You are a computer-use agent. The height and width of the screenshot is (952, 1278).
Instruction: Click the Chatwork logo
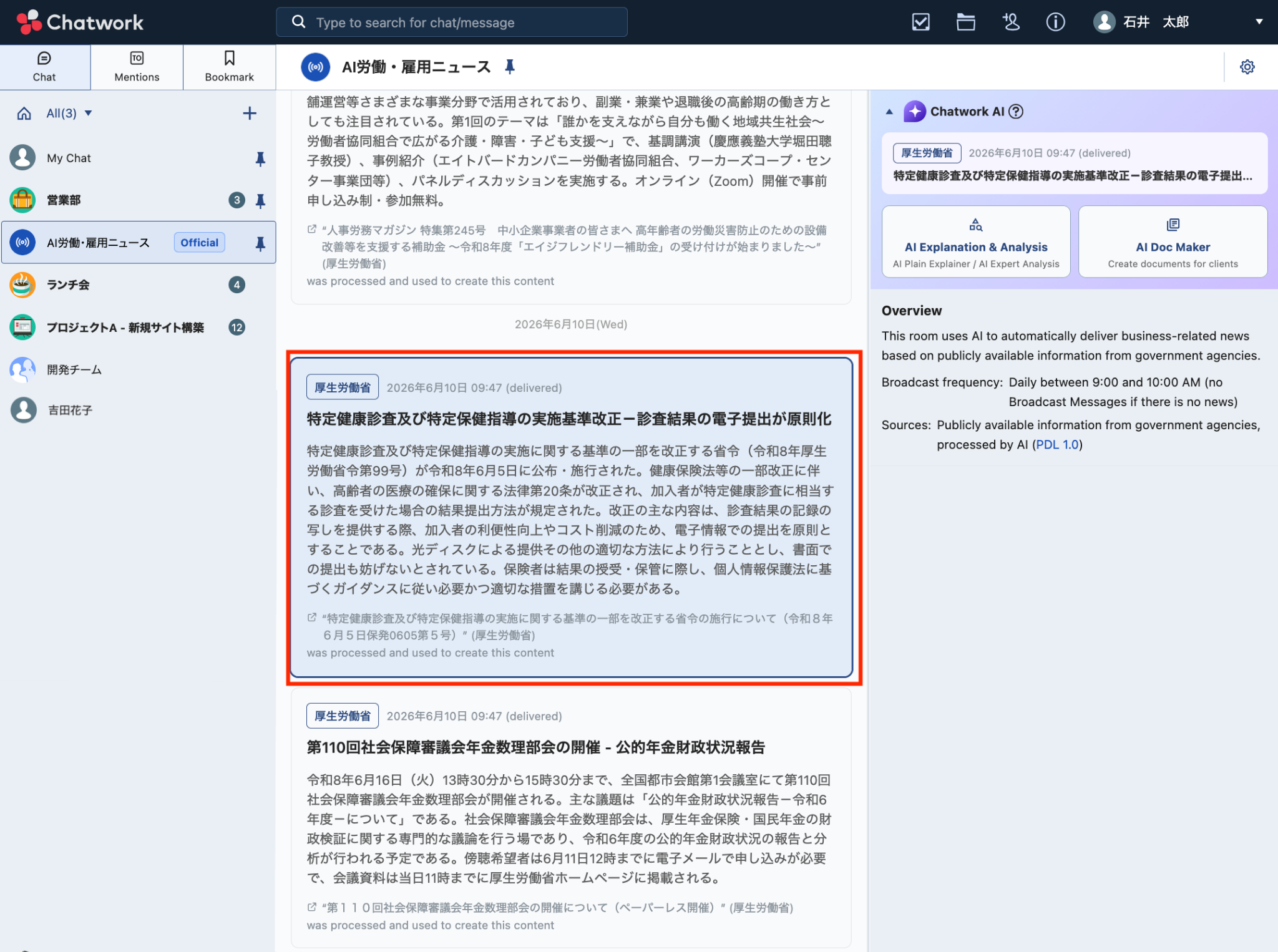[x=80, y=22]
